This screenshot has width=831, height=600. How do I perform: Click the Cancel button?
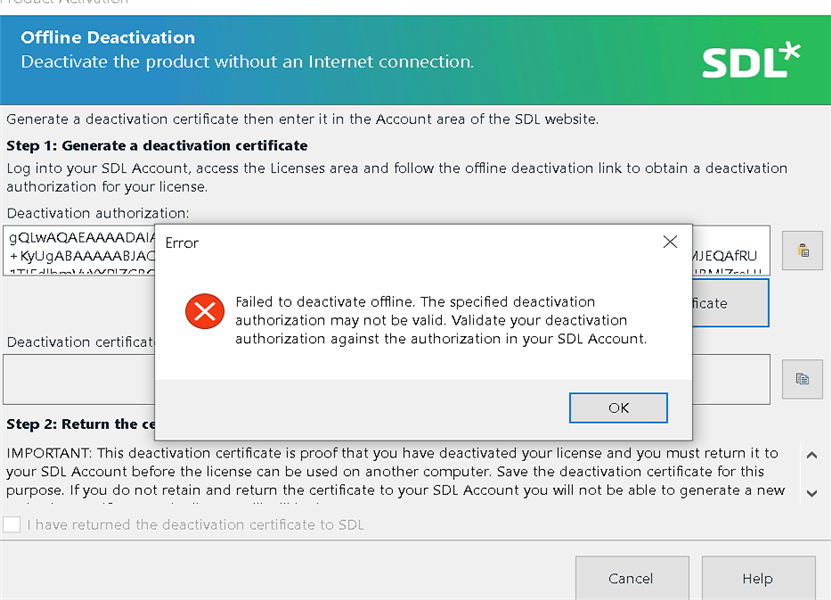(632, 578)
